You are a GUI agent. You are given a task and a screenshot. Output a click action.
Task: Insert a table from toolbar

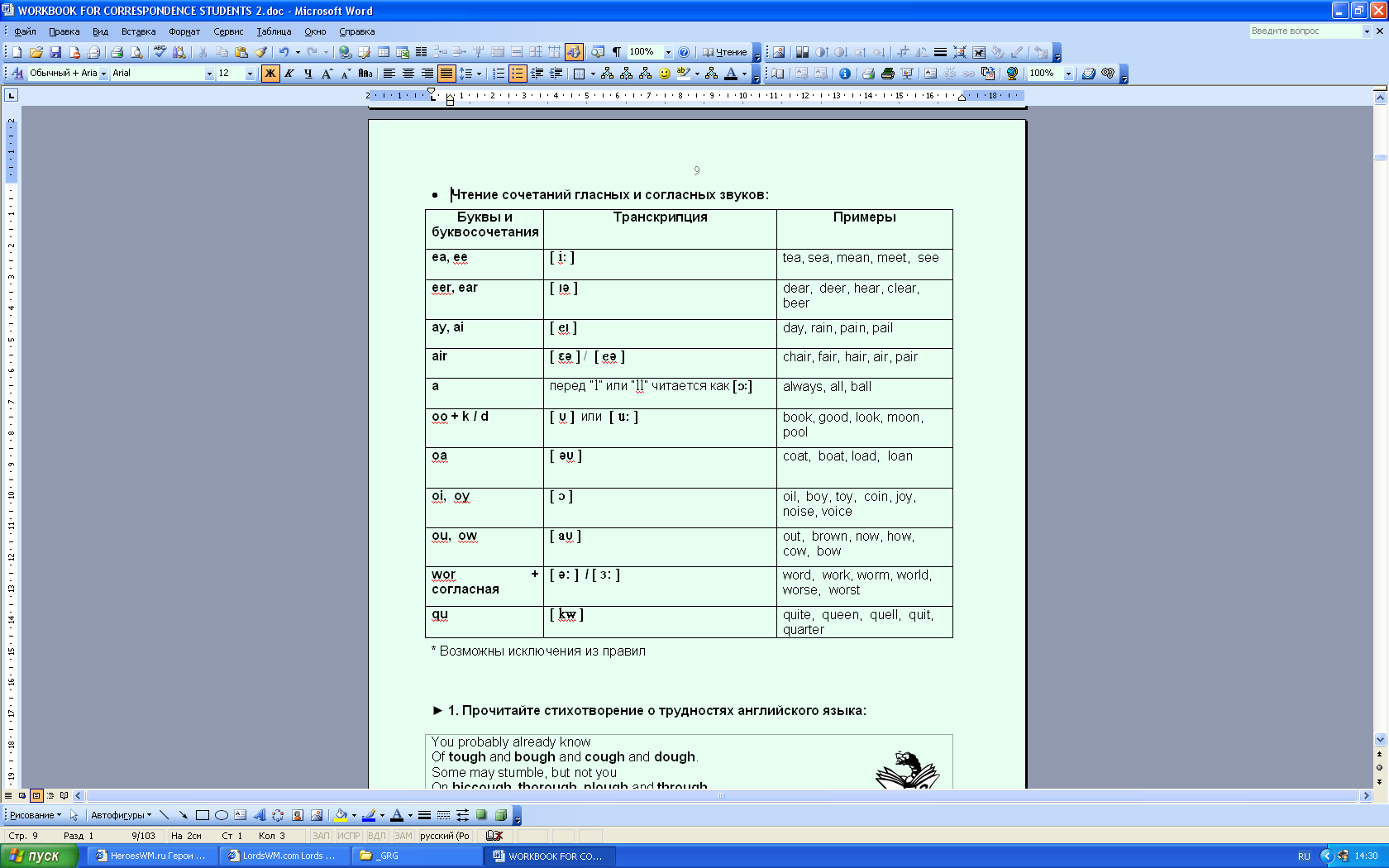pyautogui.click(x=384, y=52)
